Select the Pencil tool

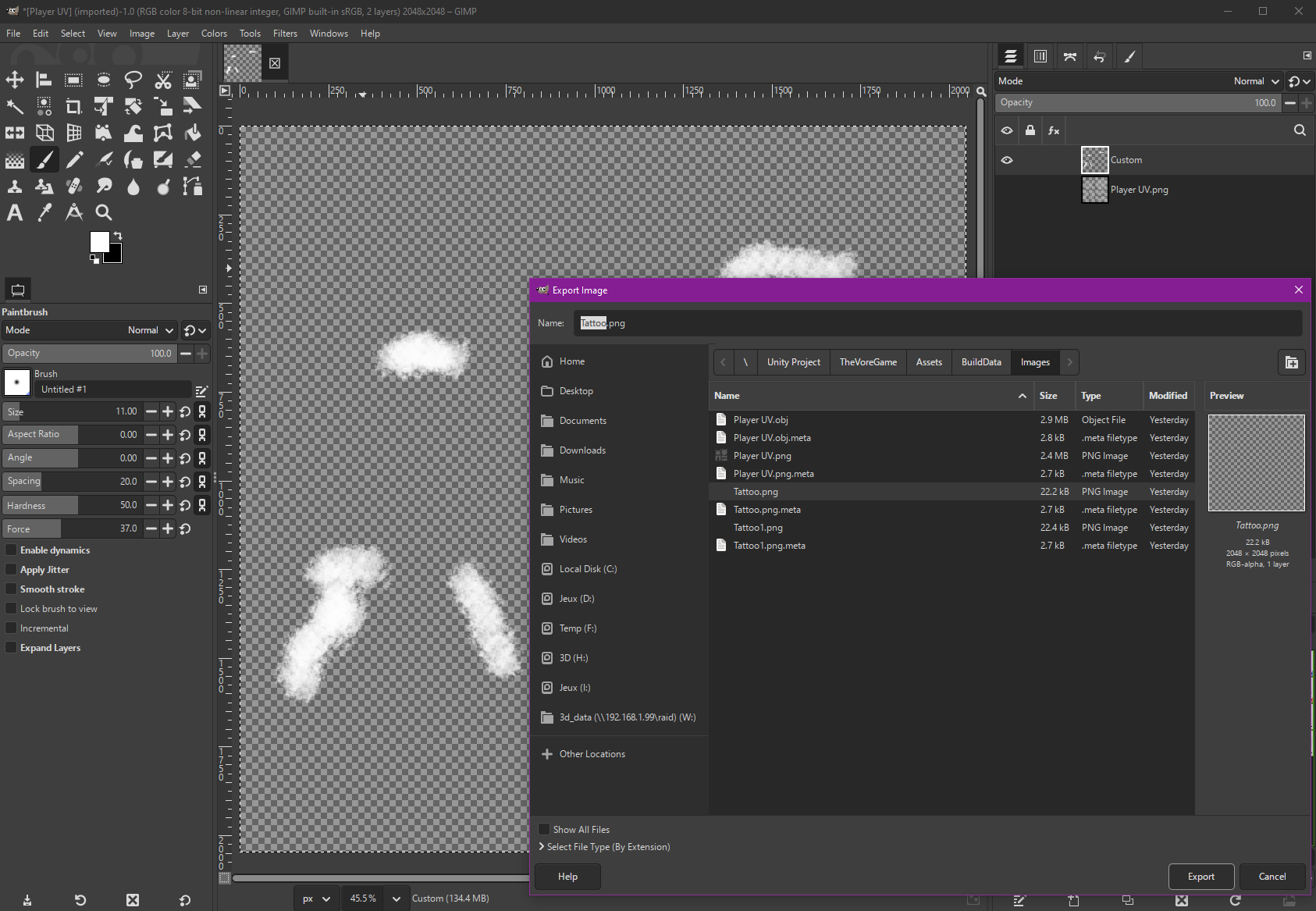tap(74, 160)
